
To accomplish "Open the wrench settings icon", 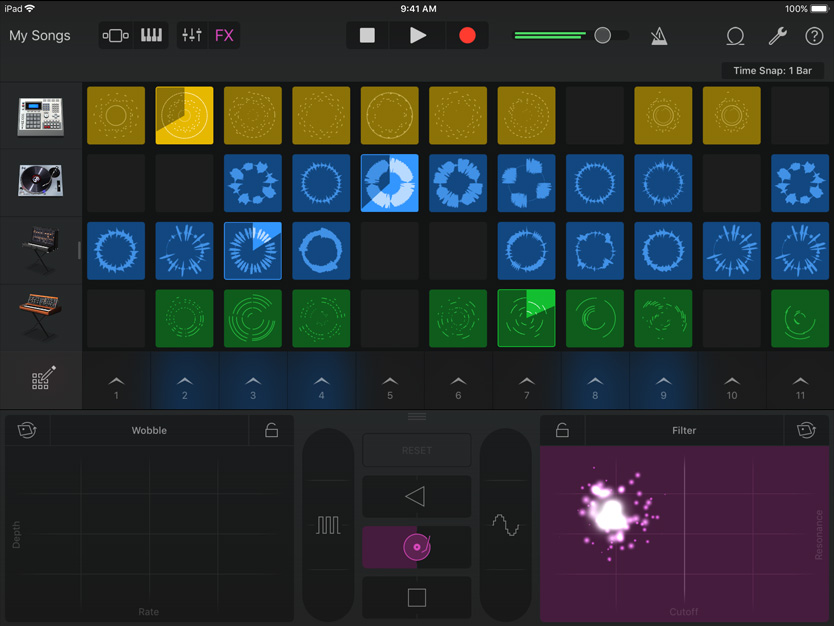I will [777, 36].
